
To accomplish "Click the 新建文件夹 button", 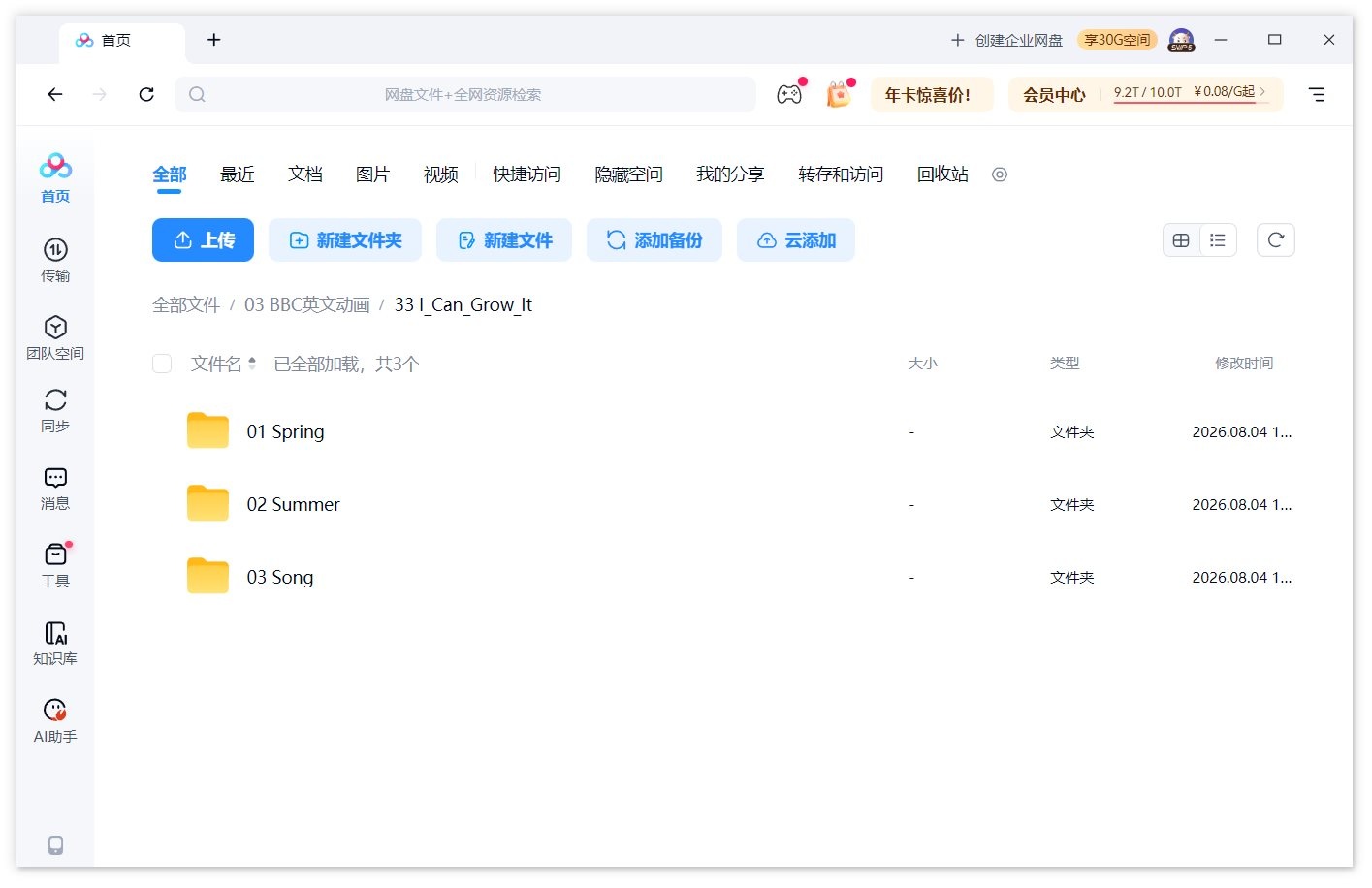I will pyautogui.click(x=345, y=239).
